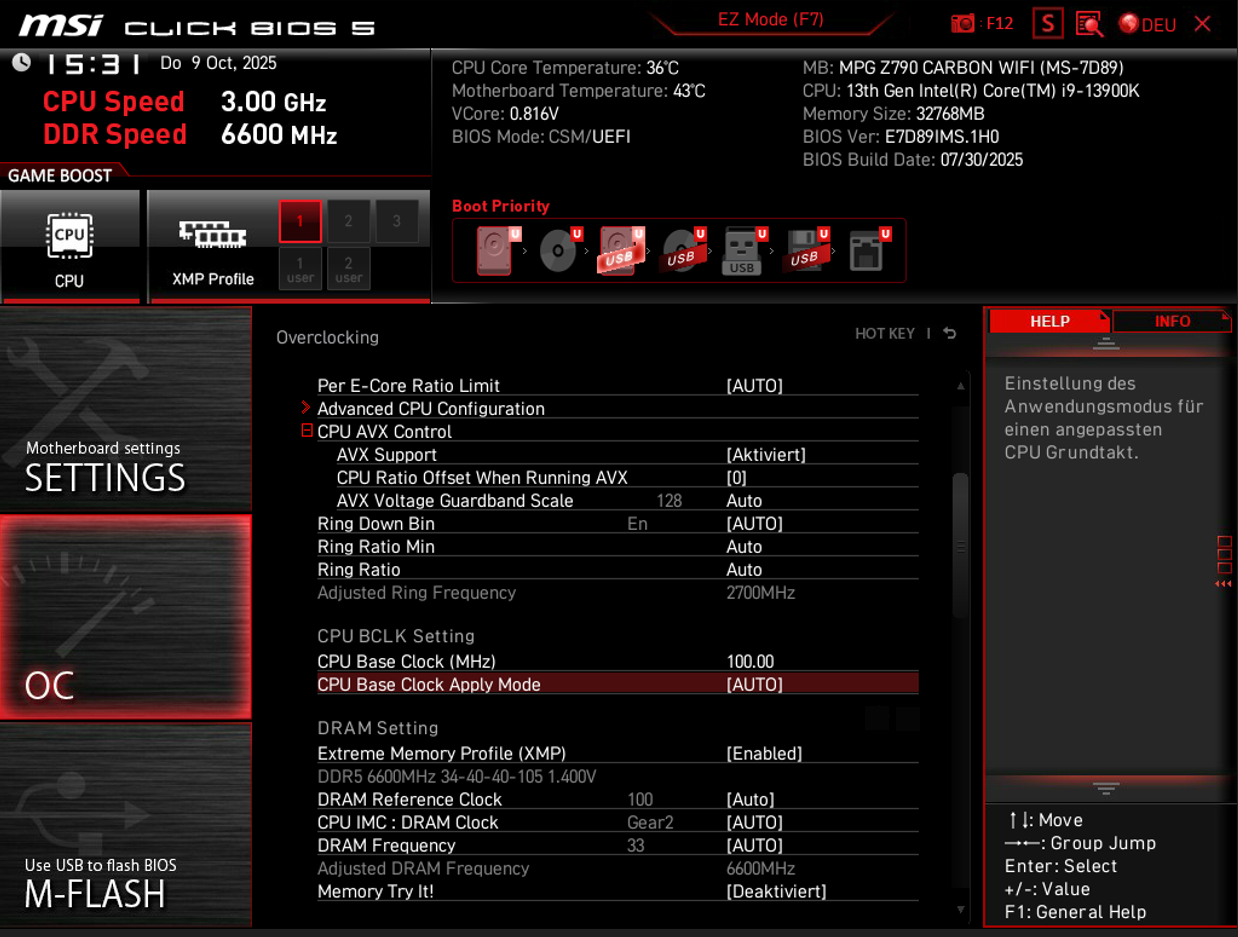Select the AVX Support label
The height and width of the screenshot is (937, 1238).
click(387, 455)
